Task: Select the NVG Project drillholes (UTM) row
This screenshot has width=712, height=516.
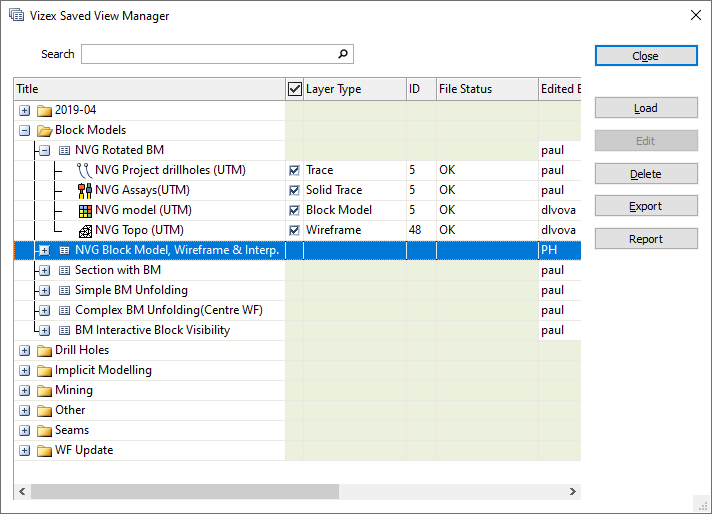Action: coord(297,170)
